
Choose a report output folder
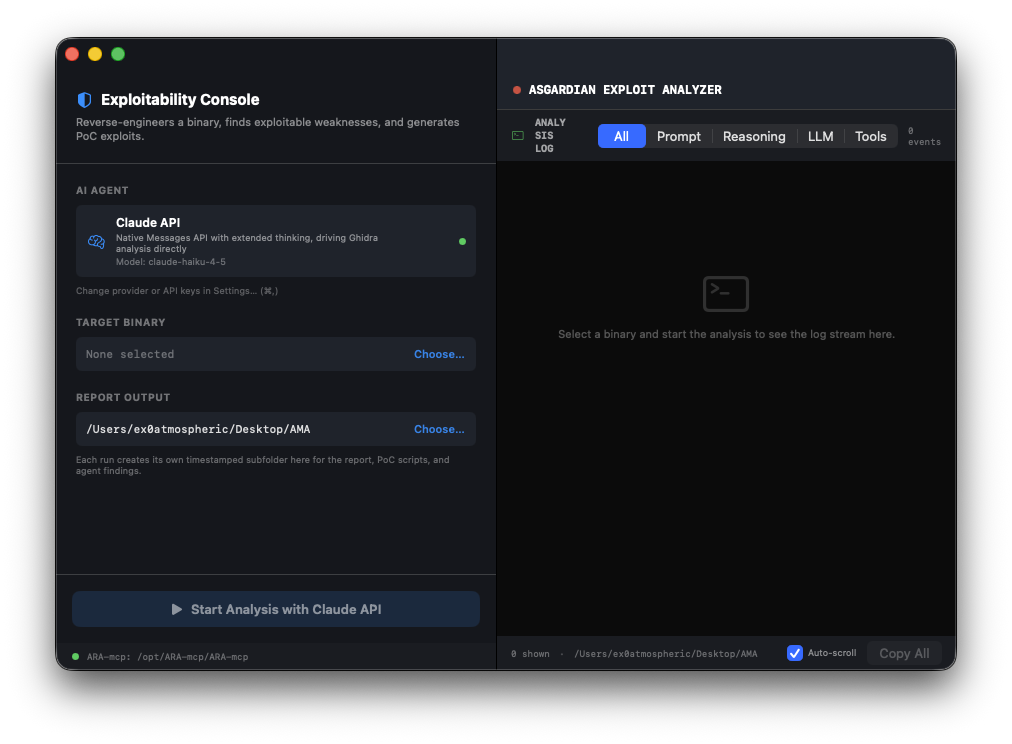[x=439, y=429]
